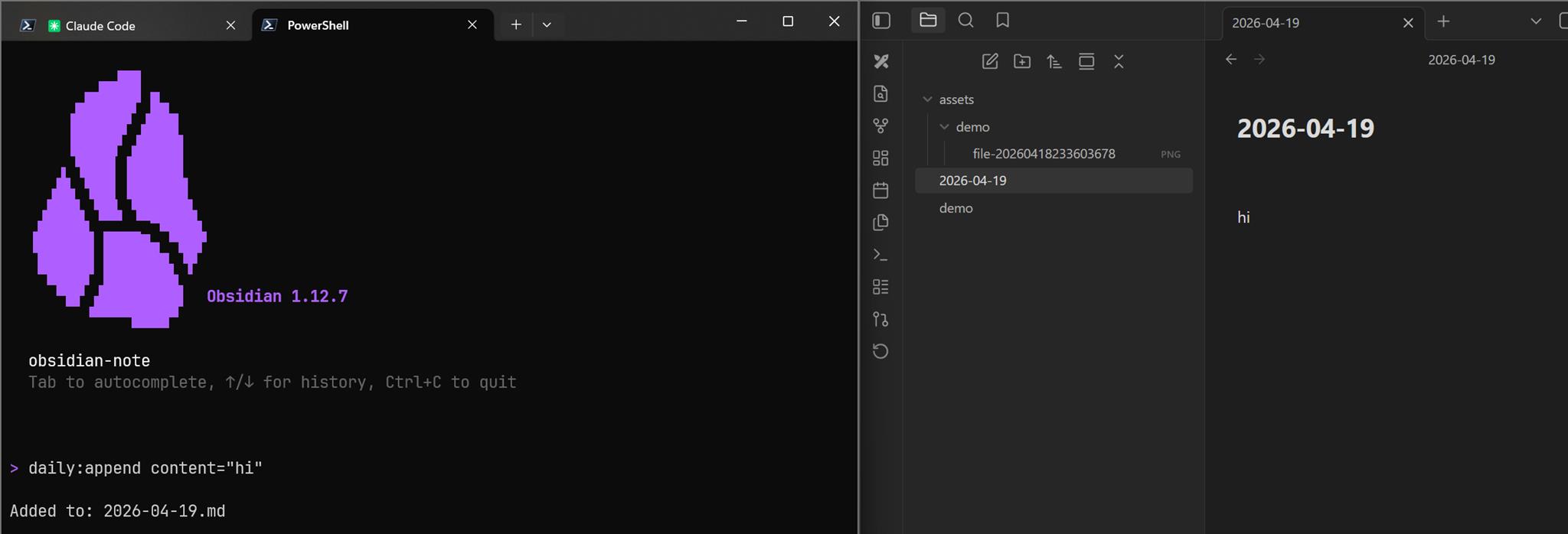This screenshot has height=534, width=1568.
Task: Switch to the Claude Code terminal tab
Action: [x=100, y=25]
